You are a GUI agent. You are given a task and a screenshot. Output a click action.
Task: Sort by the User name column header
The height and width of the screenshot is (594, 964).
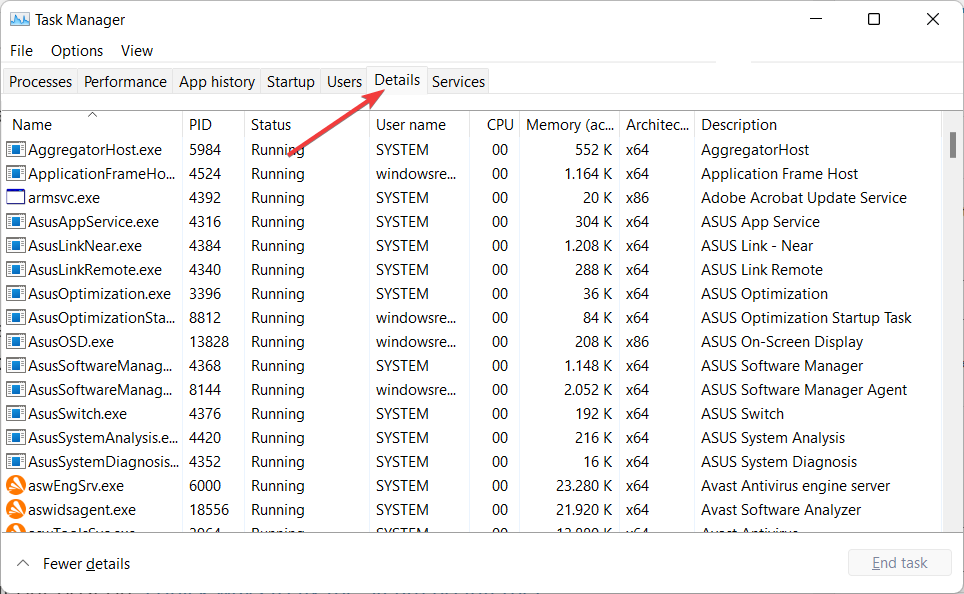click(419, 124)
